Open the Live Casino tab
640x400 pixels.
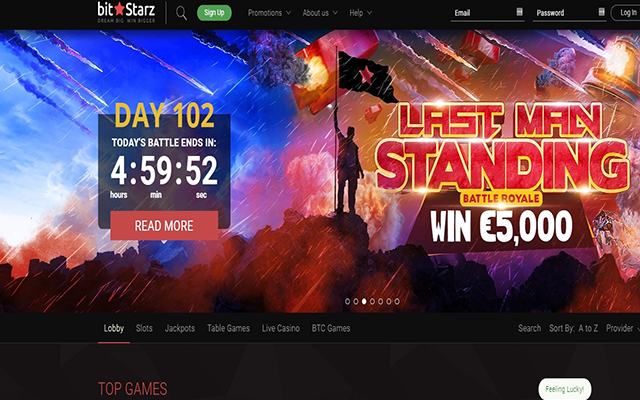tap(280, 328)
